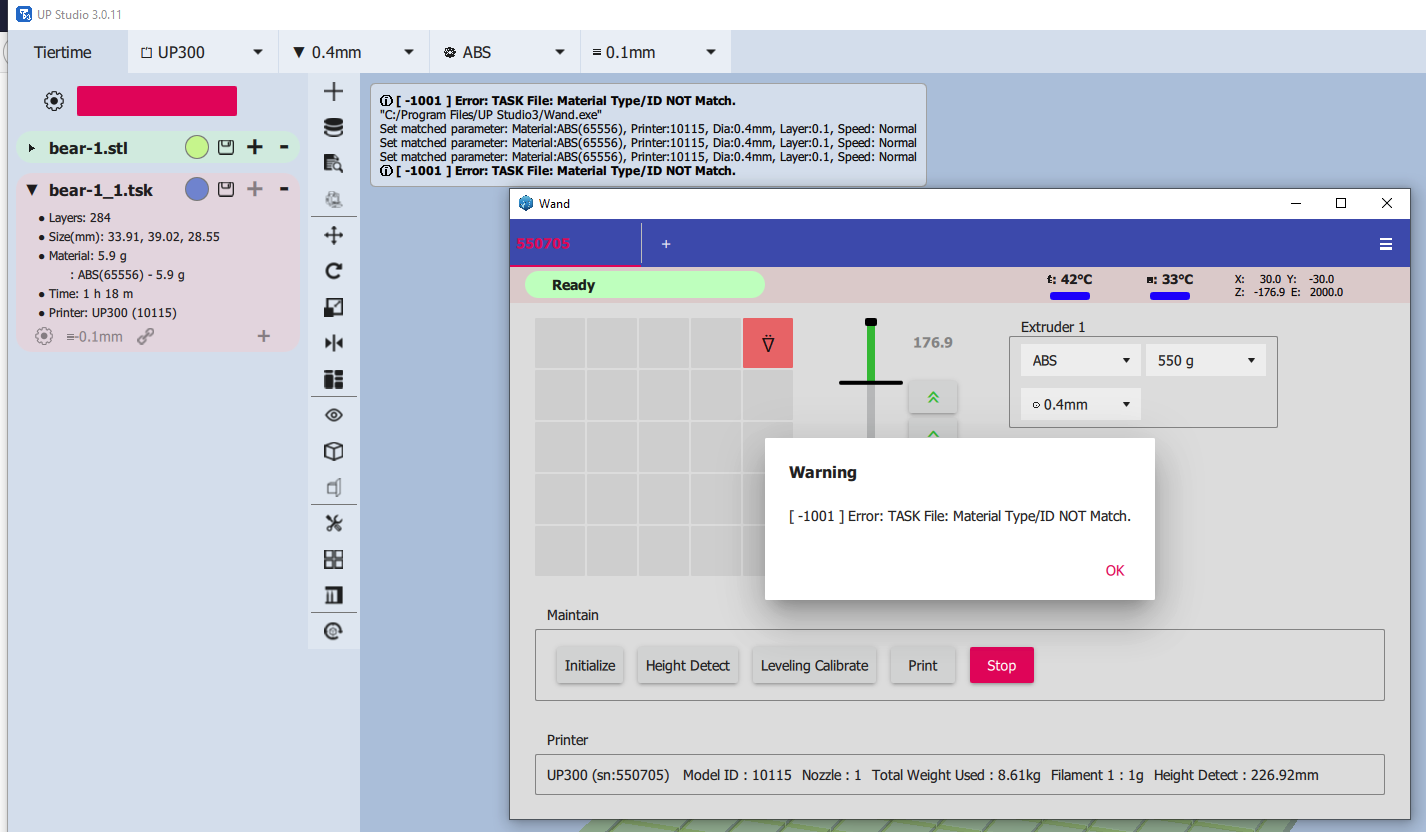Collapse the bear-1_1.tsk item
The height and width of the screenshot is (832, 1426).
(31, 190)
